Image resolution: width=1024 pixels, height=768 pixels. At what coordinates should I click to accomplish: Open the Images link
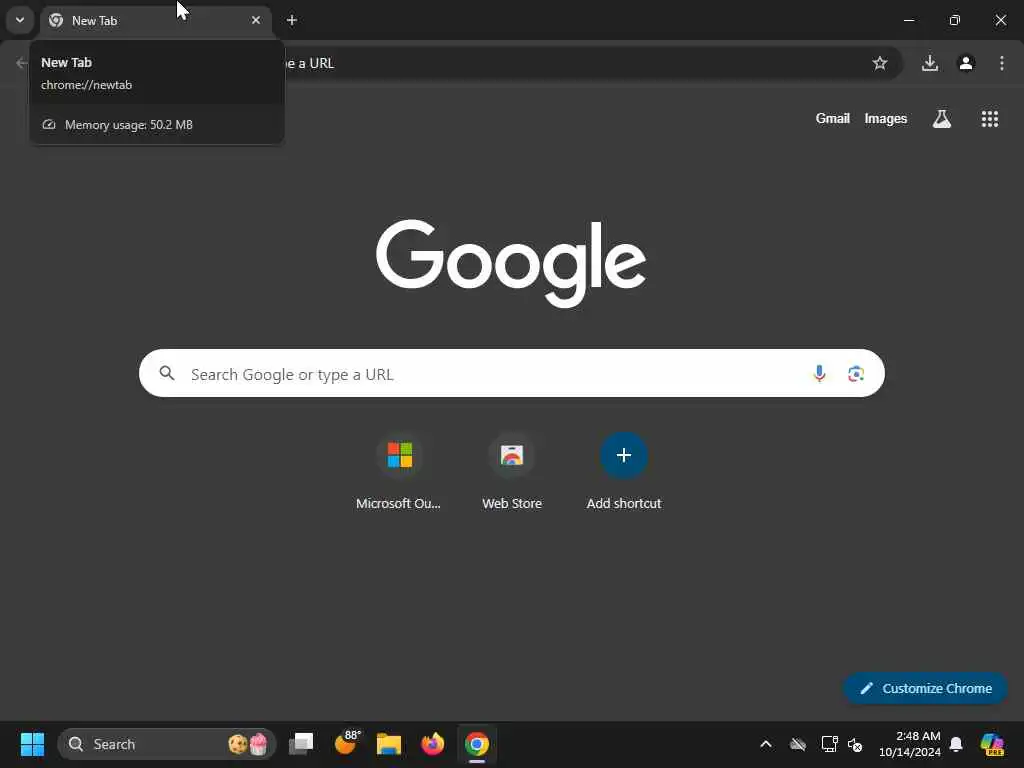pos(886,118)
